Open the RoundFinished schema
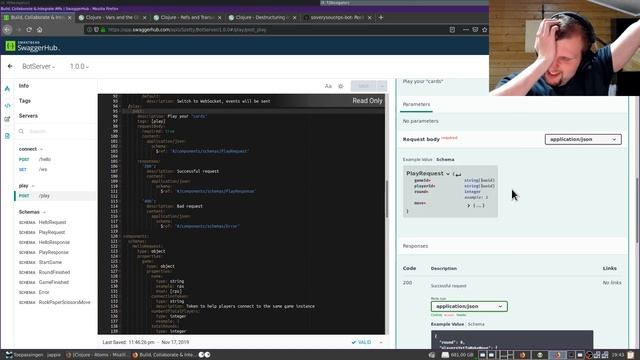 pyautogui.click(x=55, y=272)
